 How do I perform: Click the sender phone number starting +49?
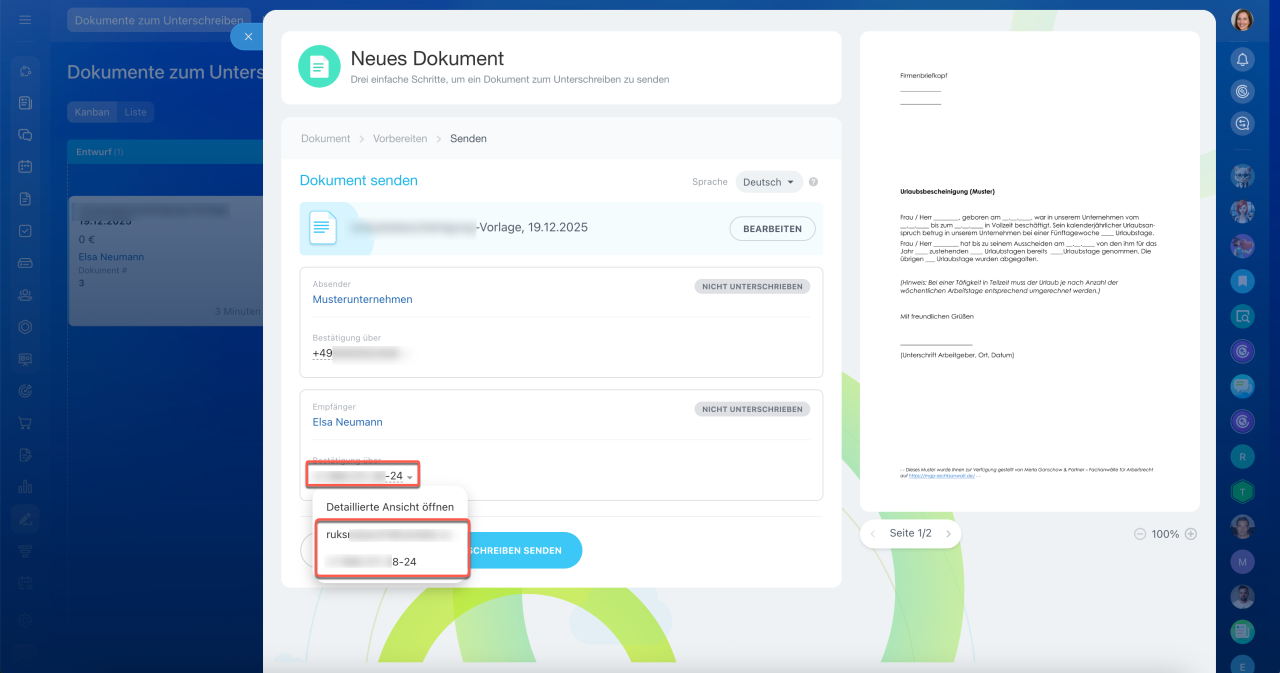(x=358, y=353)
